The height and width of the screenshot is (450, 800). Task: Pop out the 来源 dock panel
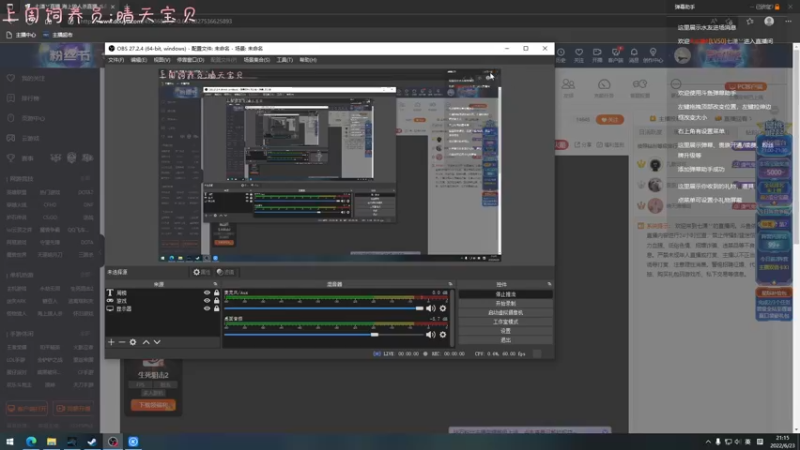[215, 284]
